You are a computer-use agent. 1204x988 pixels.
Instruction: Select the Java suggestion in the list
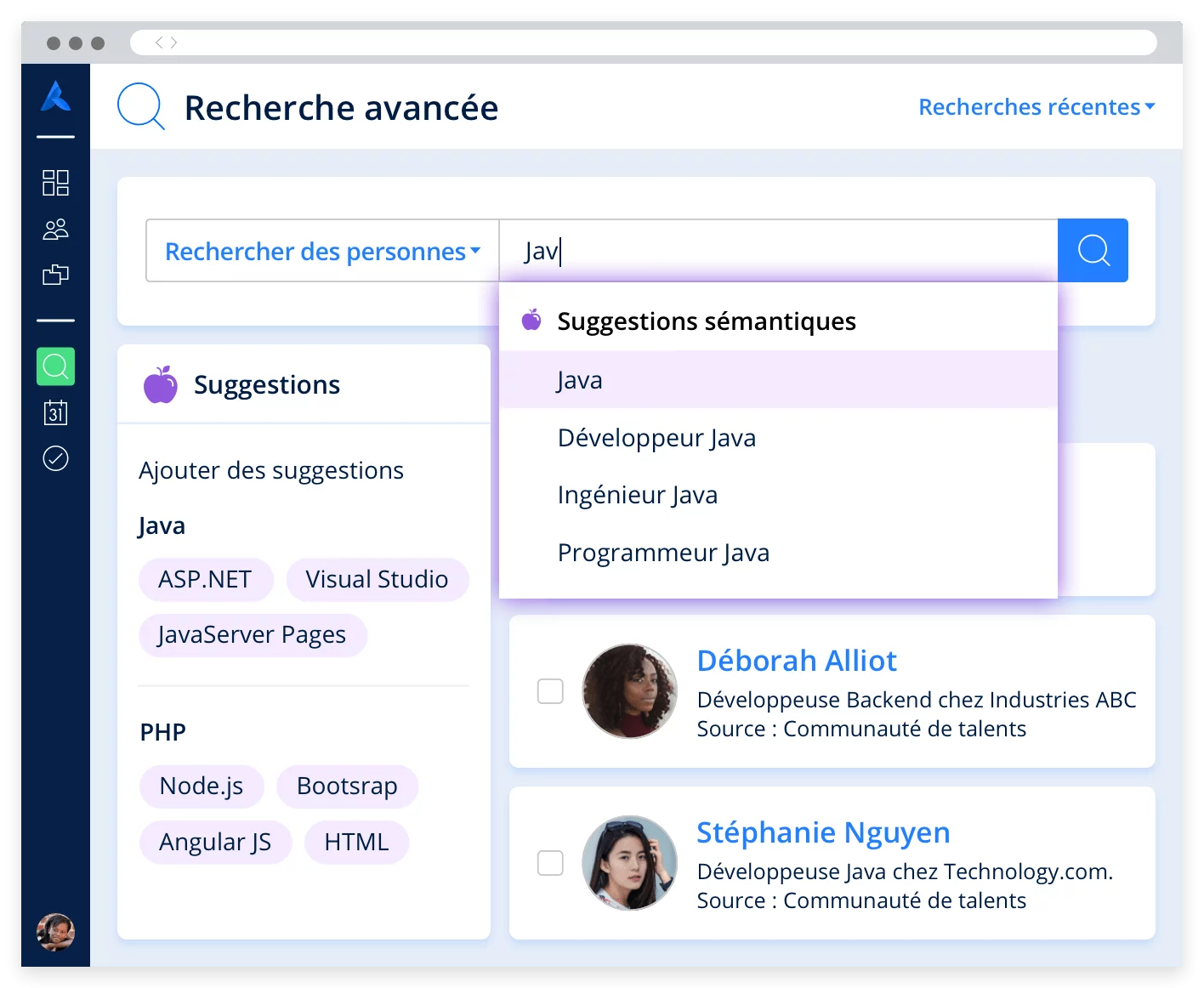click(x=580, y=380)
